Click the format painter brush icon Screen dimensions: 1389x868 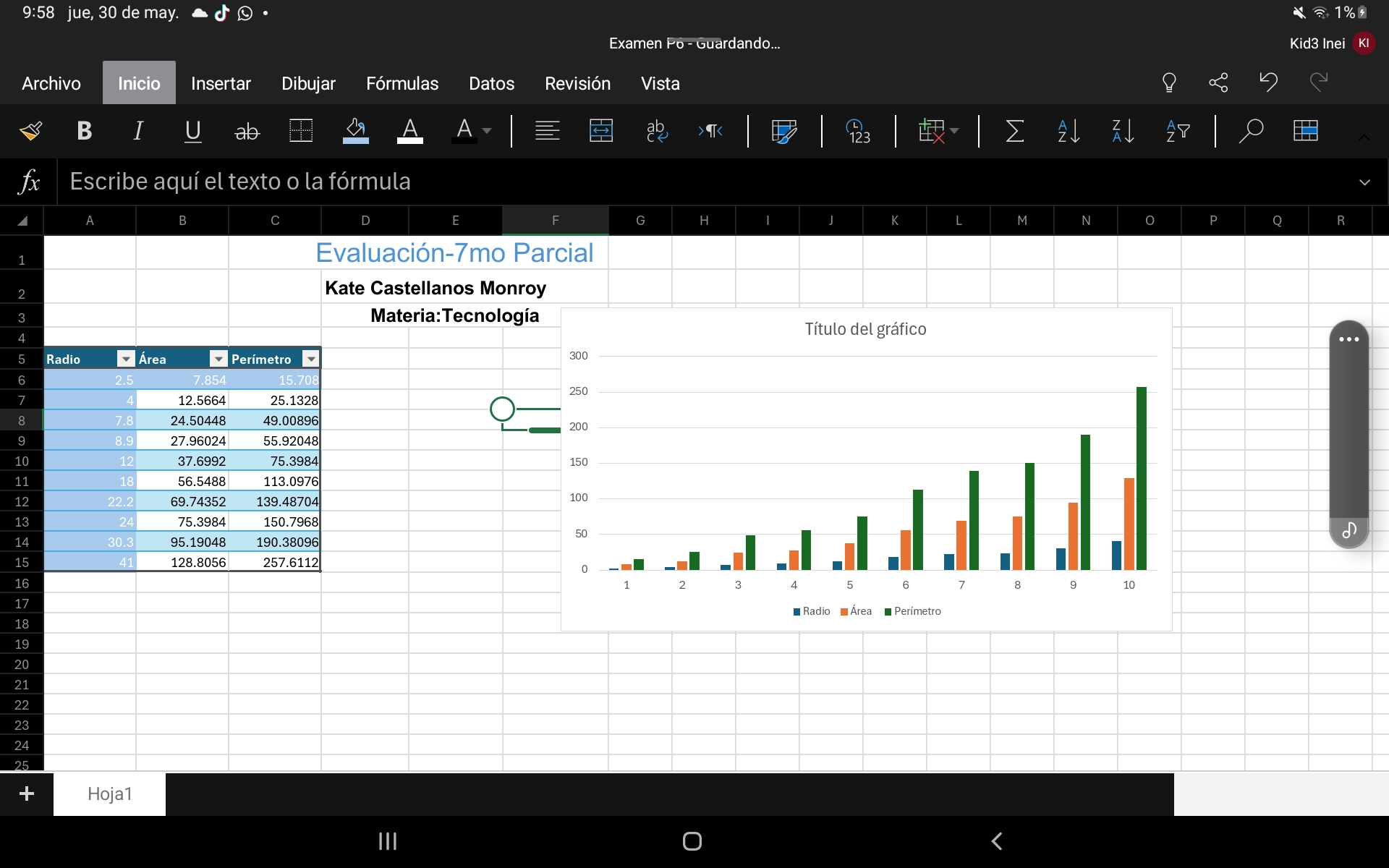click(x=30, y=131)
